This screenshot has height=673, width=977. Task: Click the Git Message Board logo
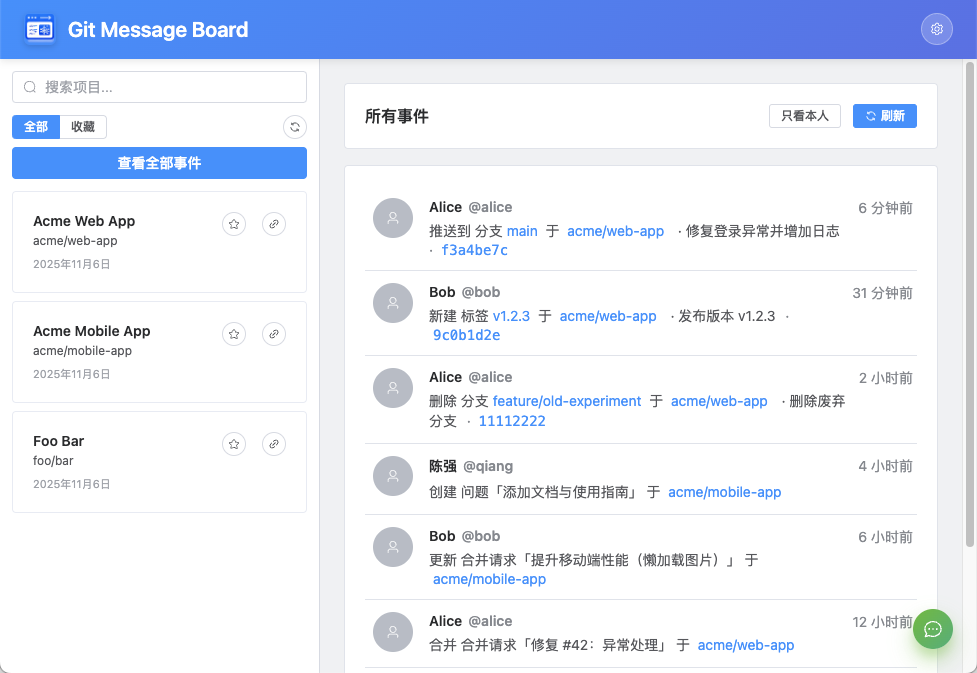tap(40, 30)
